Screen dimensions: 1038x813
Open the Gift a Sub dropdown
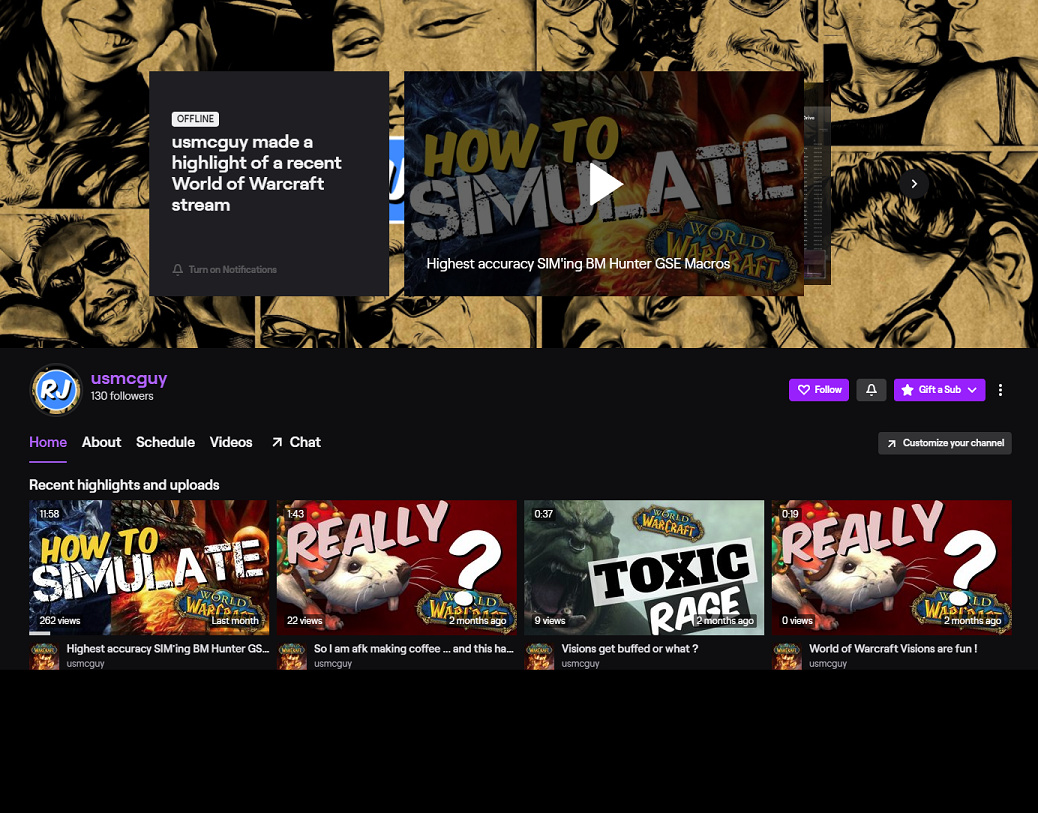click(x=939, y=390)
